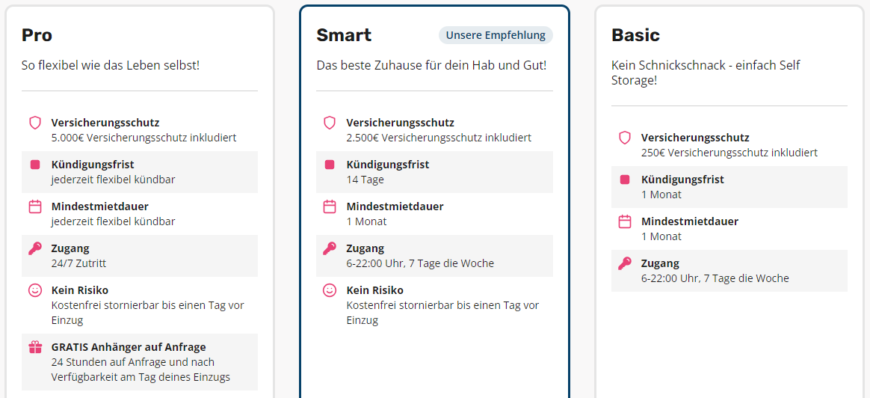Click the Basic Zugang 6-22:00 Uhr row

[x=729, y=271]
